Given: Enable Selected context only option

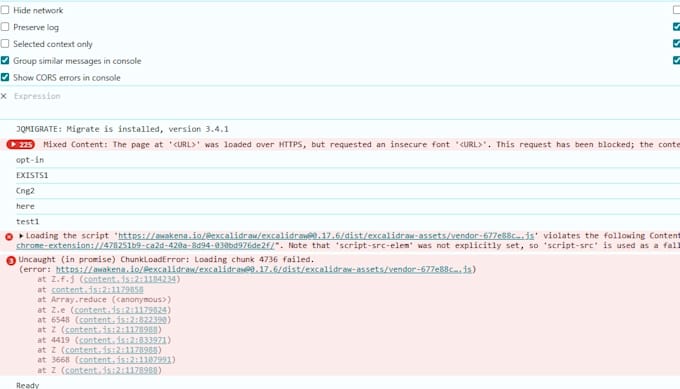Looking at the screenshot, I should pyautogui.click(x=5, y=44).
